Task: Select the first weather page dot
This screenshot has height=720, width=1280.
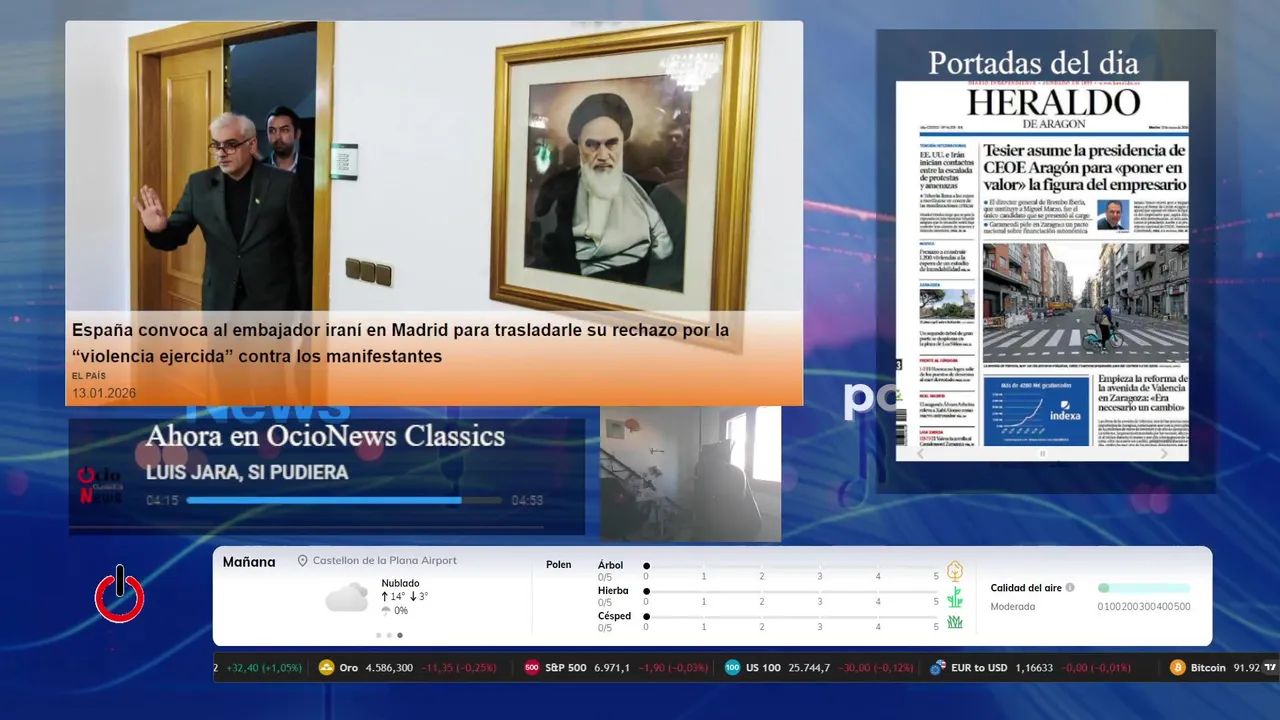Action: tap(378, 635)
